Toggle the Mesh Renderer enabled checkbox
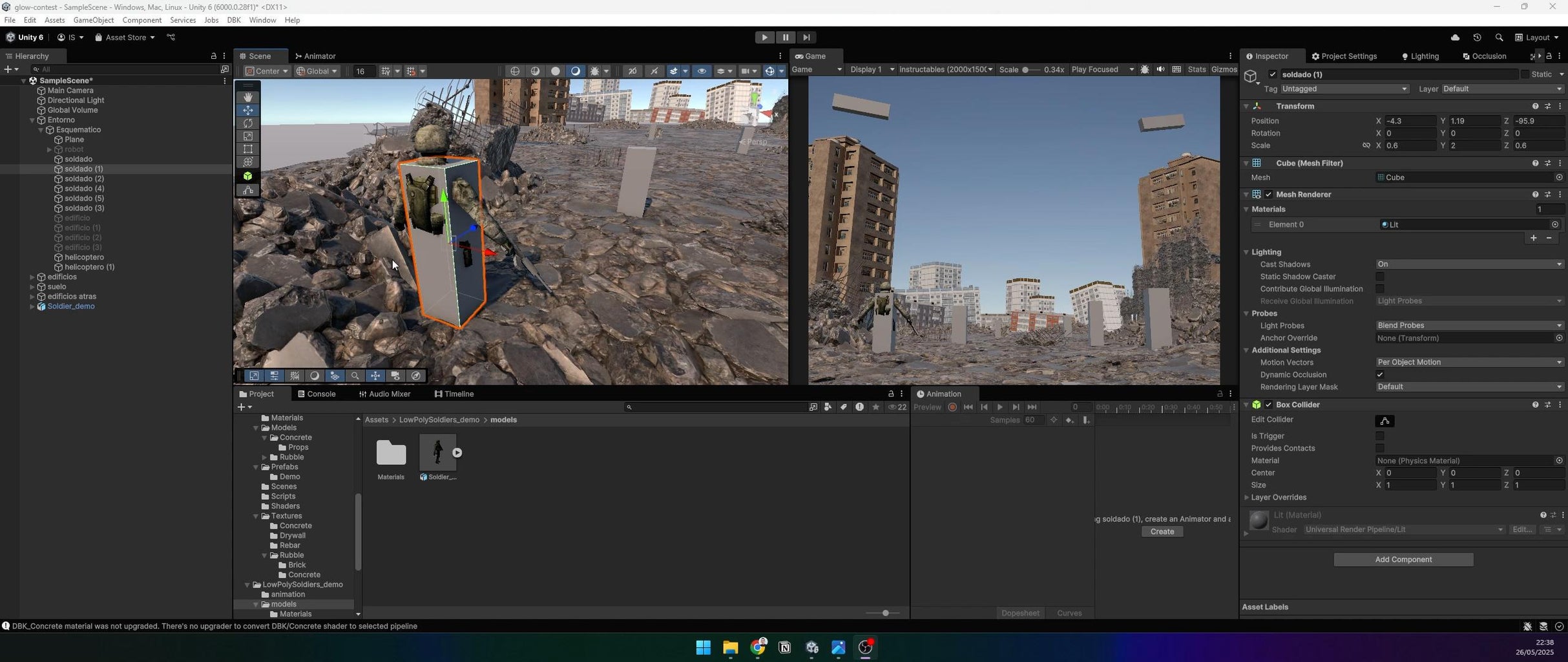Screen dimensions: 1568x662 (x=1268, y=195)
